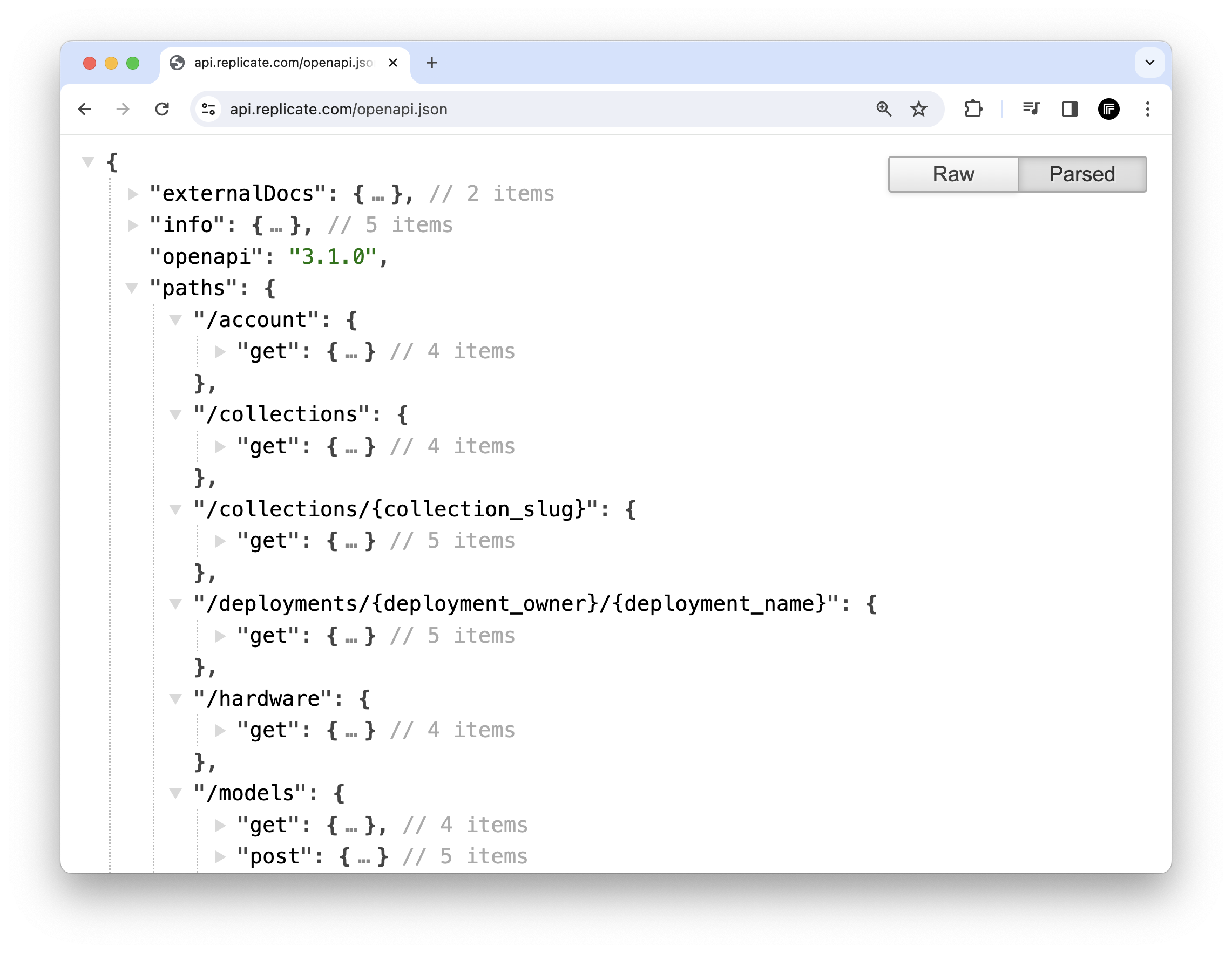
Task: Open a new tab with the plus button
Action: [431, 63]
